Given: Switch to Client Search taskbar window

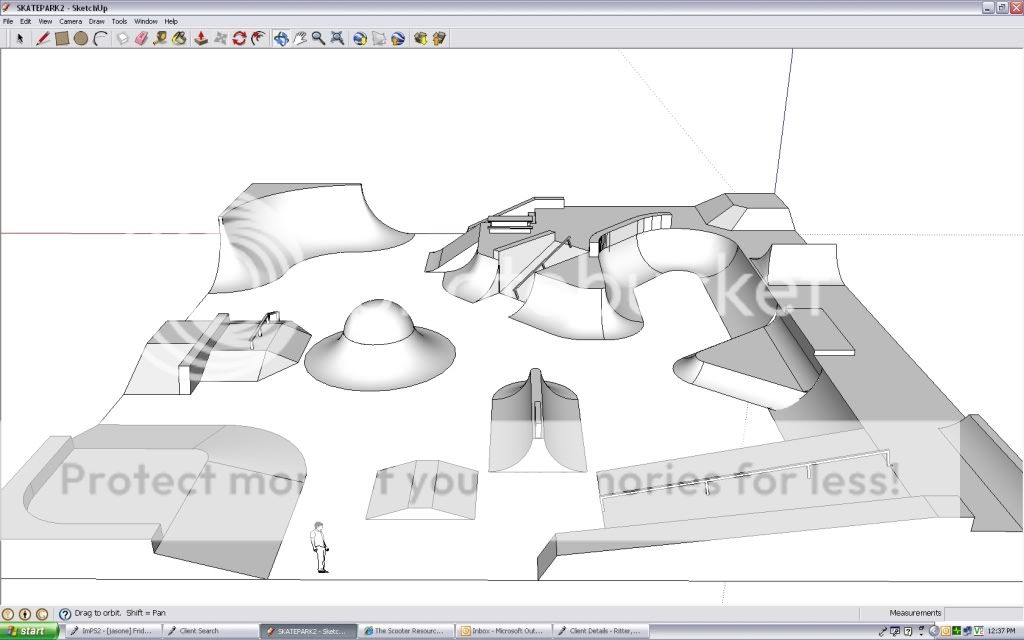Looking at the screenshot, I should coord(199,631).
